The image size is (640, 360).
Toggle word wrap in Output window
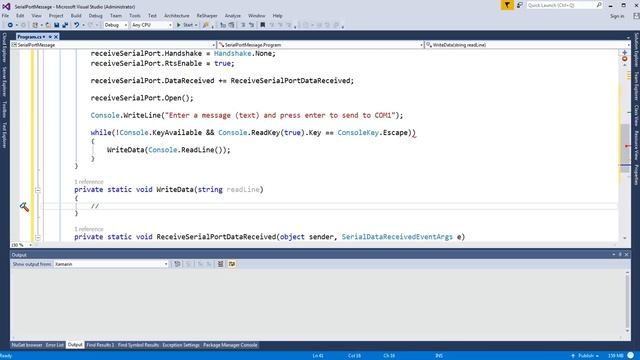point(232,264)
